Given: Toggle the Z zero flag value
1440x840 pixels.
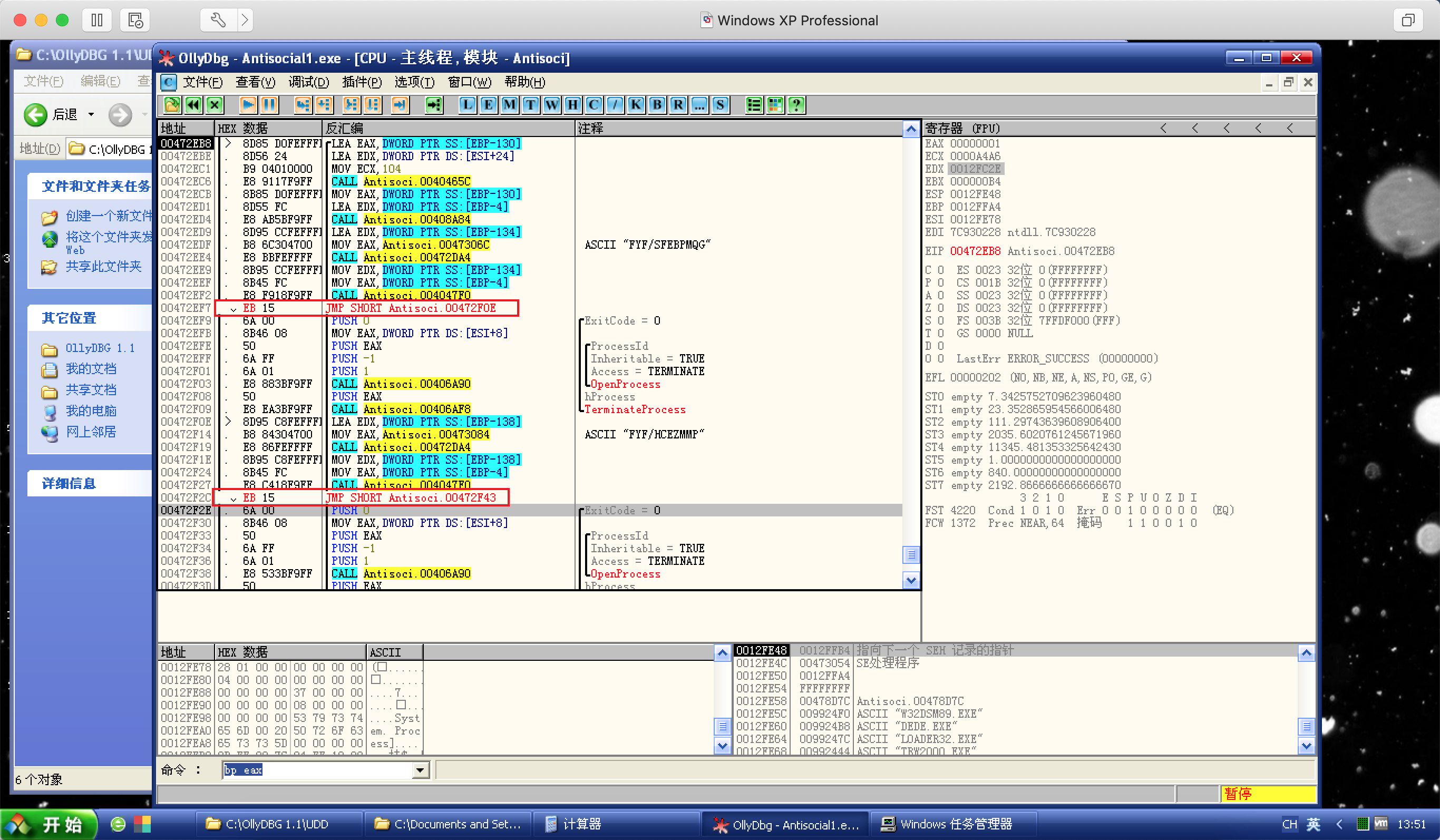Looking at the screenshot, I should (940, 308).
